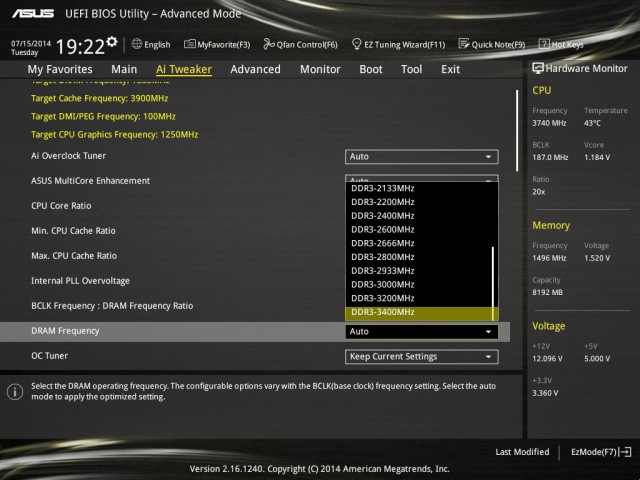Click the DRAM frequency dropdown list scrollbar
Viewport: 640px width, 480px height.
click(493, 284)
